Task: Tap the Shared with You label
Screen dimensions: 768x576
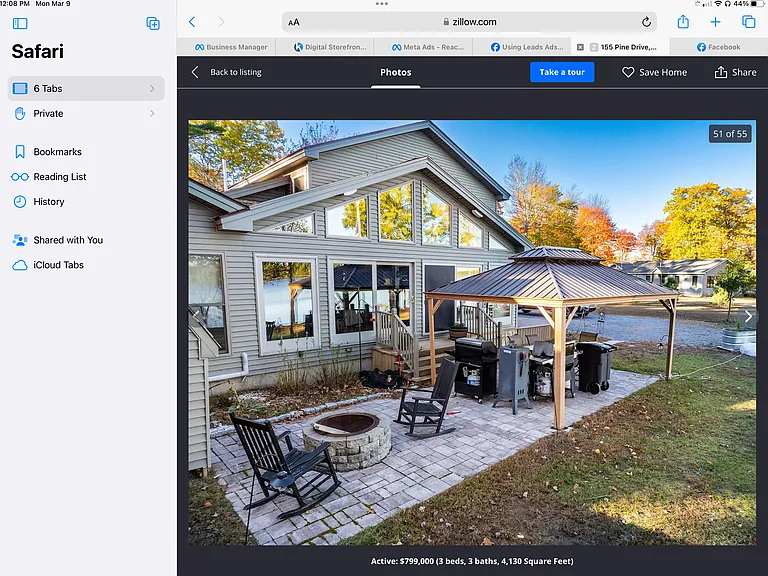Action: pyautogui.click(x=68, y=240)
